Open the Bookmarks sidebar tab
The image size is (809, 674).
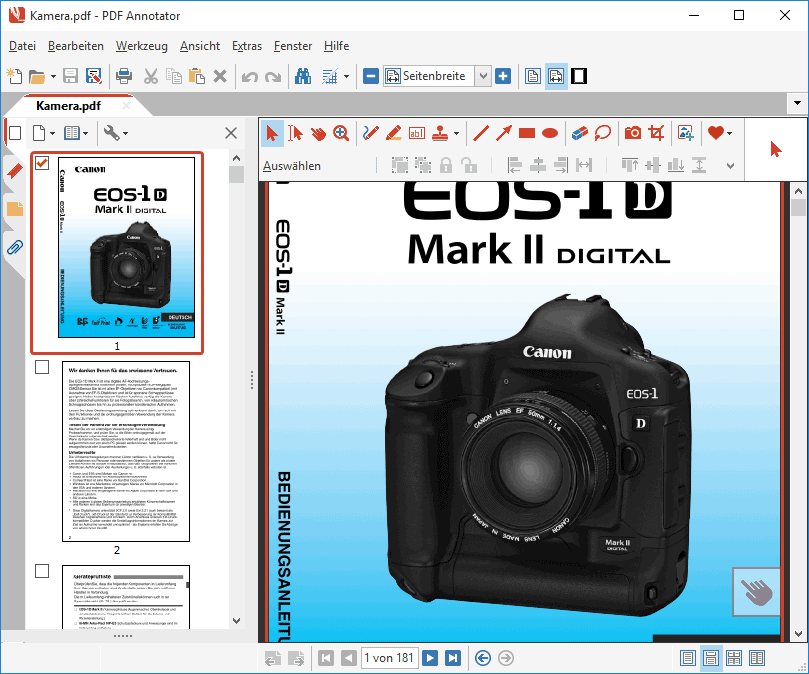click(x=15, y=170)
